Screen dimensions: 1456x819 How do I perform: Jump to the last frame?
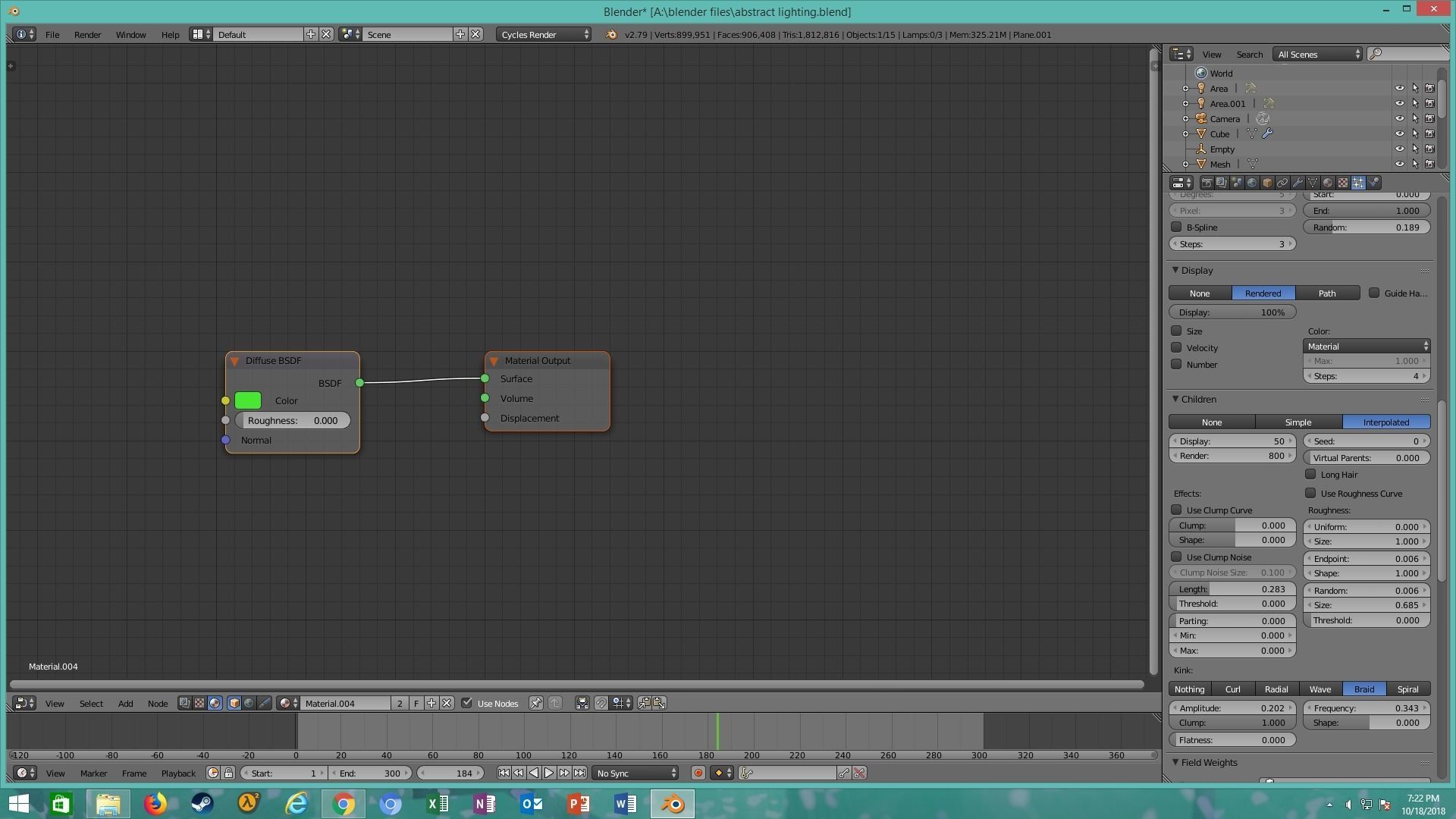pyautogui.click(x=579, y=773)
